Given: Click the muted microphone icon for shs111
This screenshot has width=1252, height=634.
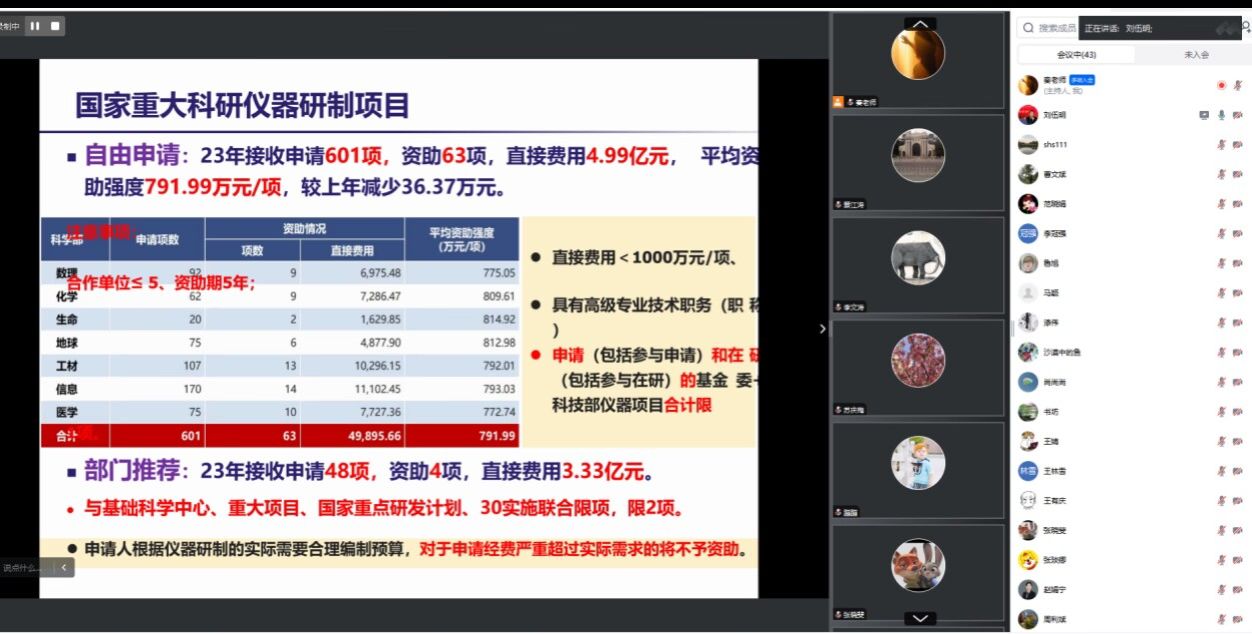Looking at the screenshot, I should (1221, 145).
